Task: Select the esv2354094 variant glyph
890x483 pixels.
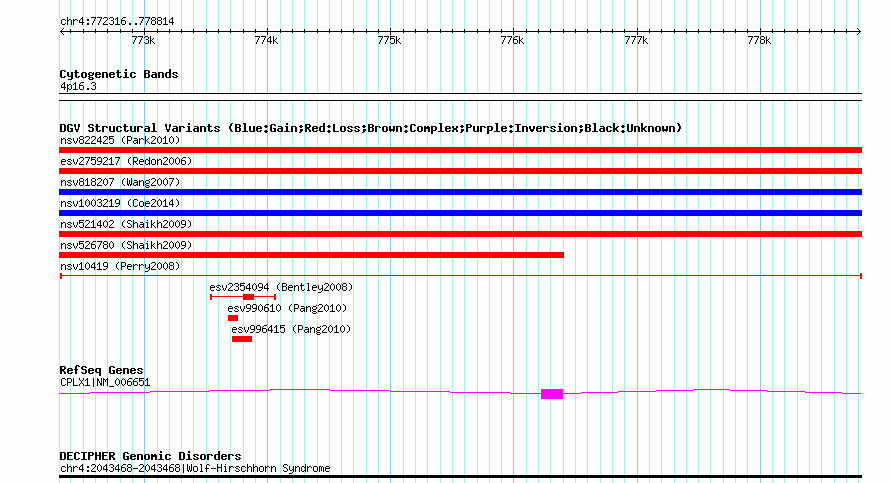Action: (243, 297)
